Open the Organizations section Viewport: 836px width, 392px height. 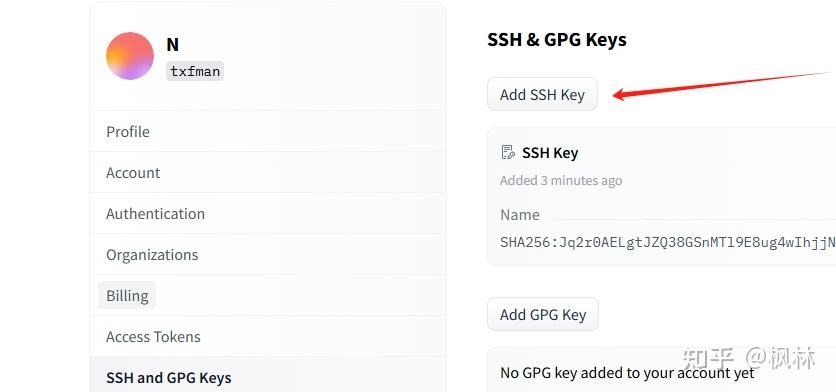click(268, 255)
